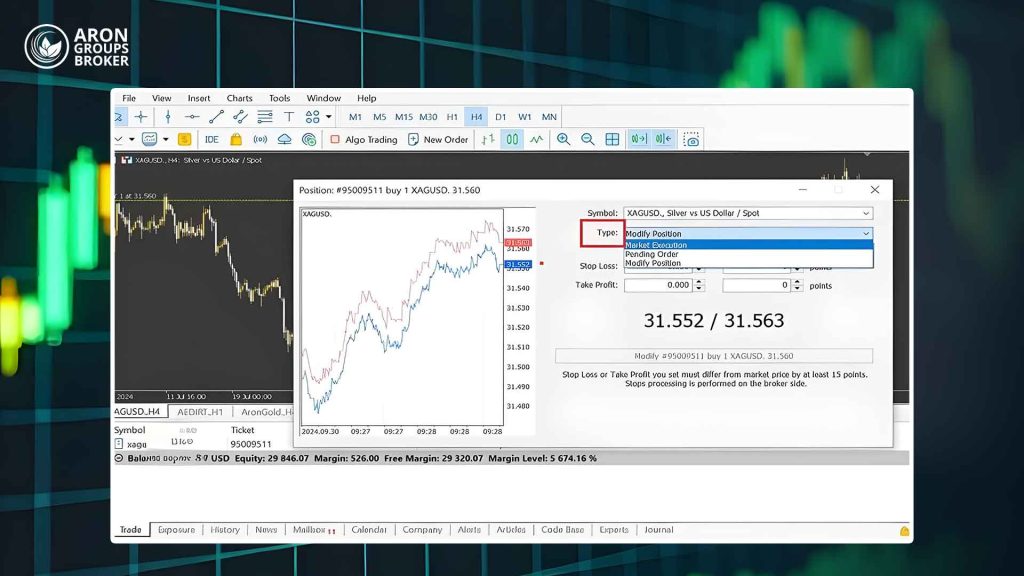Switch chart to candlestick display mode
1024x576 pixels.
pyautogui.click(x=512, y=139)
